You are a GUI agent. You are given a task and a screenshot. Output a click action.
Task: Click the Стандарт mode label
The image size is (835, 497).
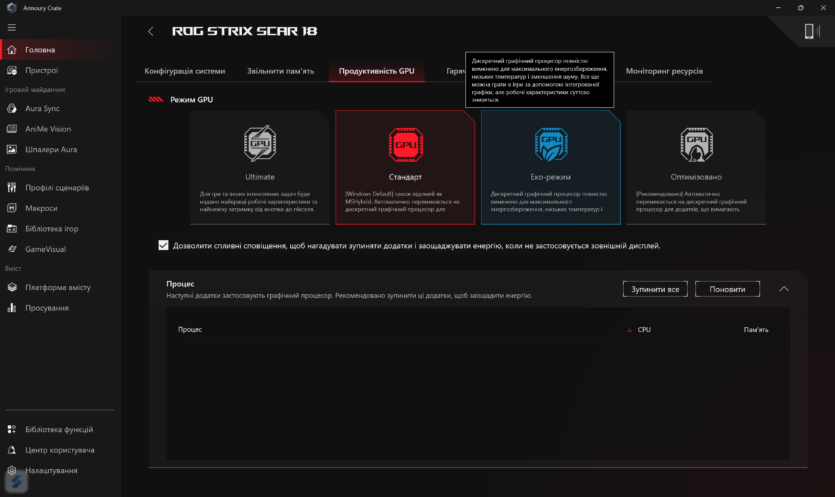coord(405,177)
